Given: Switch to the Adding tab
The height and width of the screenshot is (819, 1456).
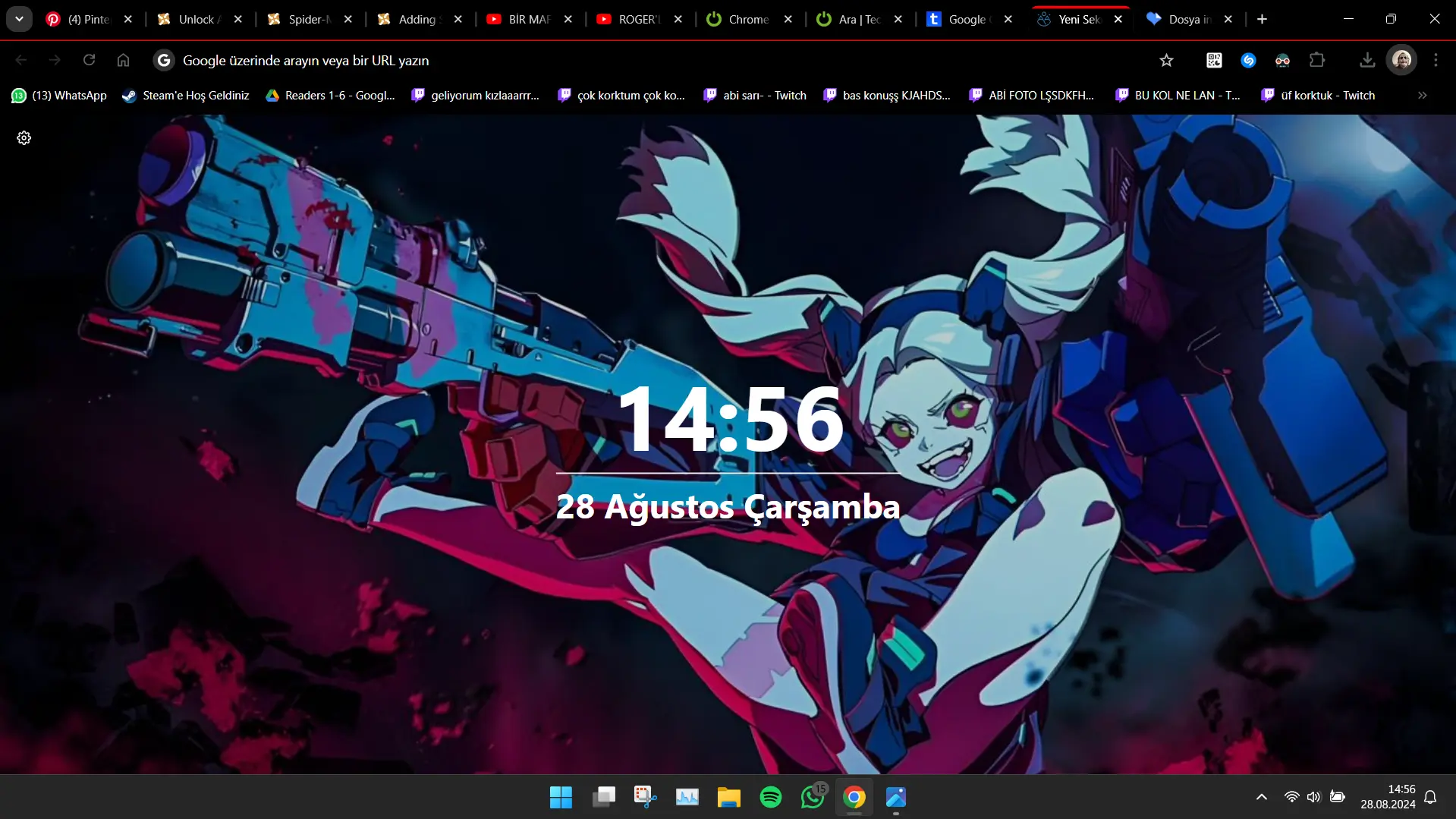Looking at the screenshot, I should point(419,19).
